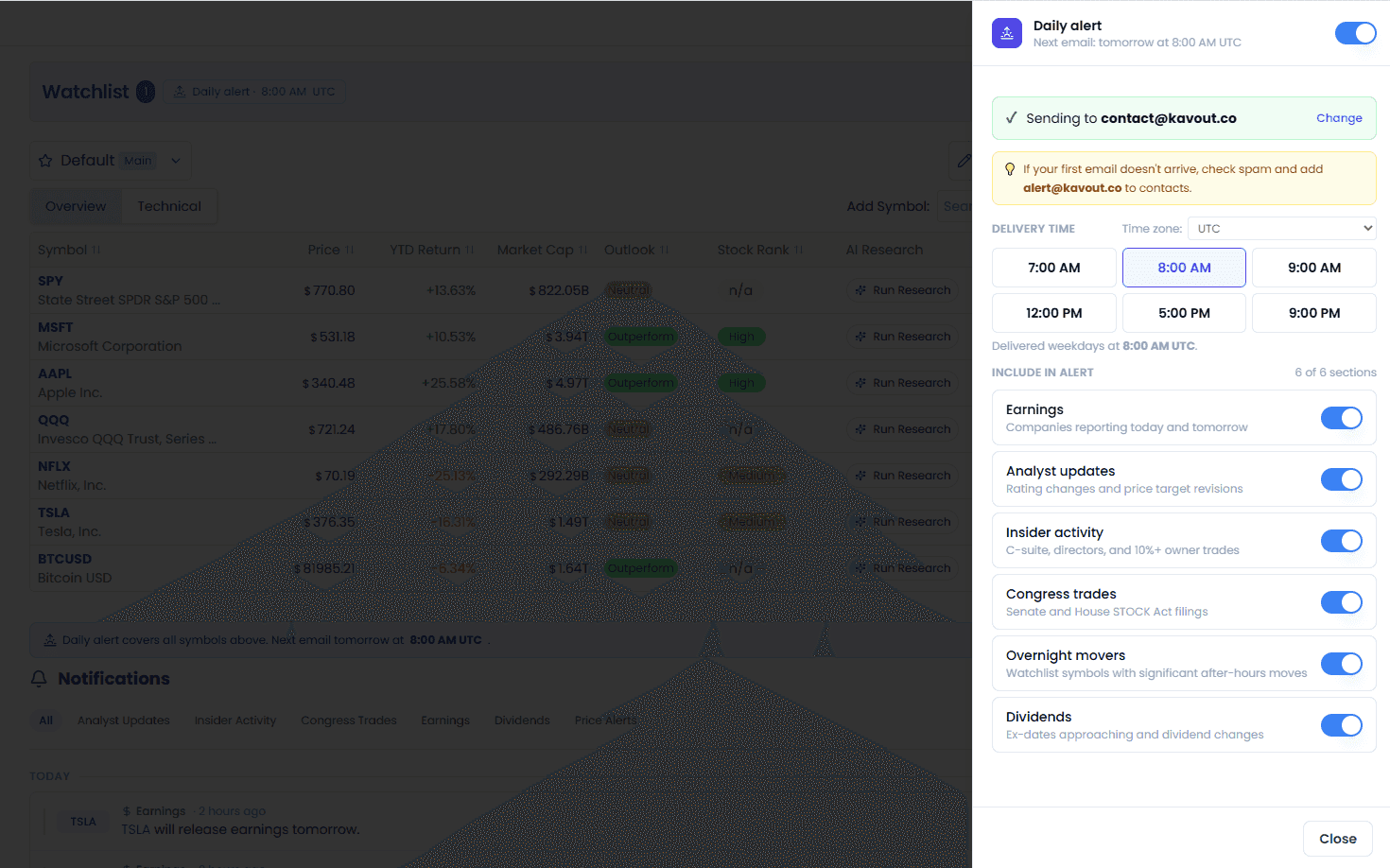
Task: Click the lightbulb tip icon in spam notice
Action: pos(1010,169)
